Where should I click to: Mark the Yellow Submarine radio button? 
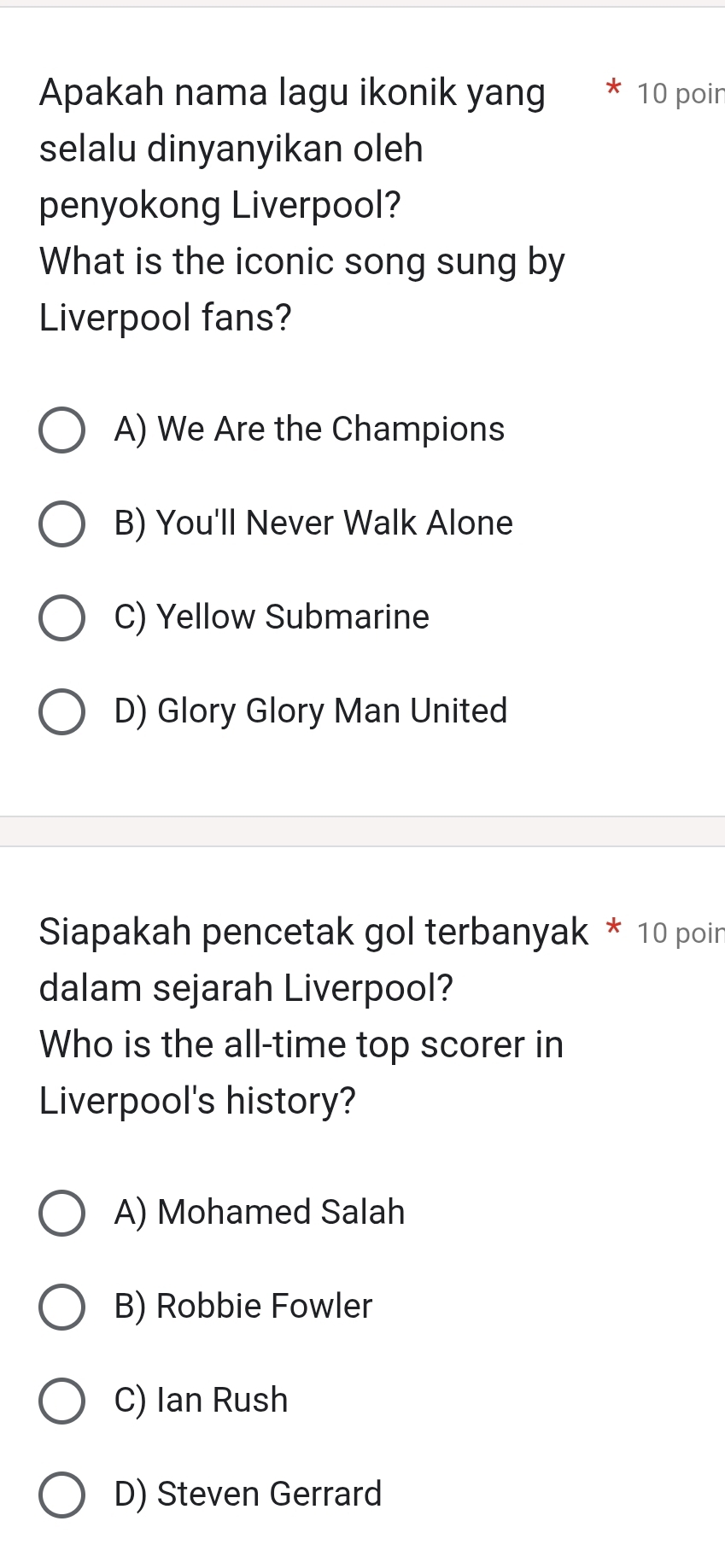[61, 618]
